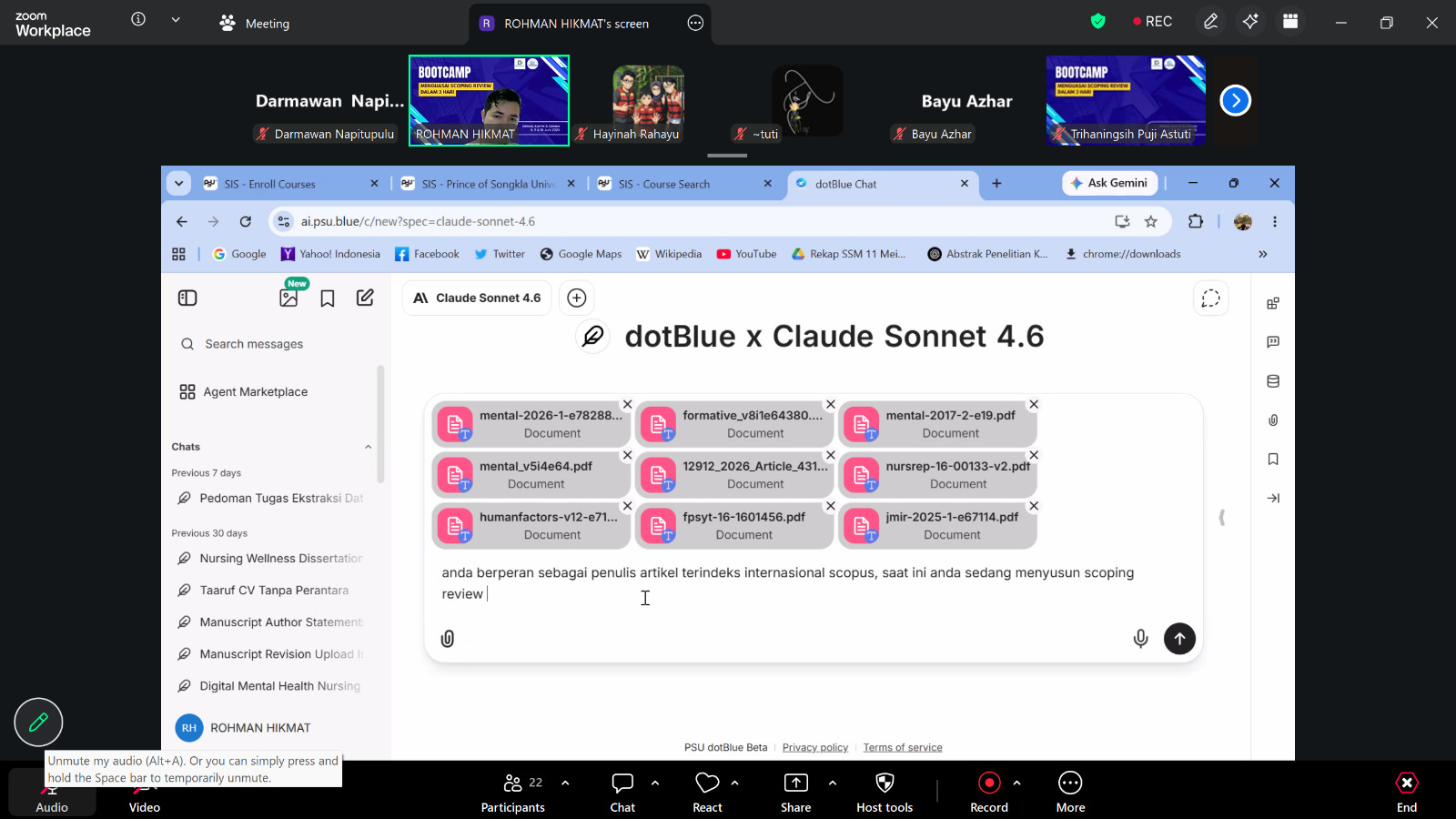The width and height of the screenshot is (1456, 819).
Task: Show more bookmarks with the overflow chevron
Action: pos(1263,255)
